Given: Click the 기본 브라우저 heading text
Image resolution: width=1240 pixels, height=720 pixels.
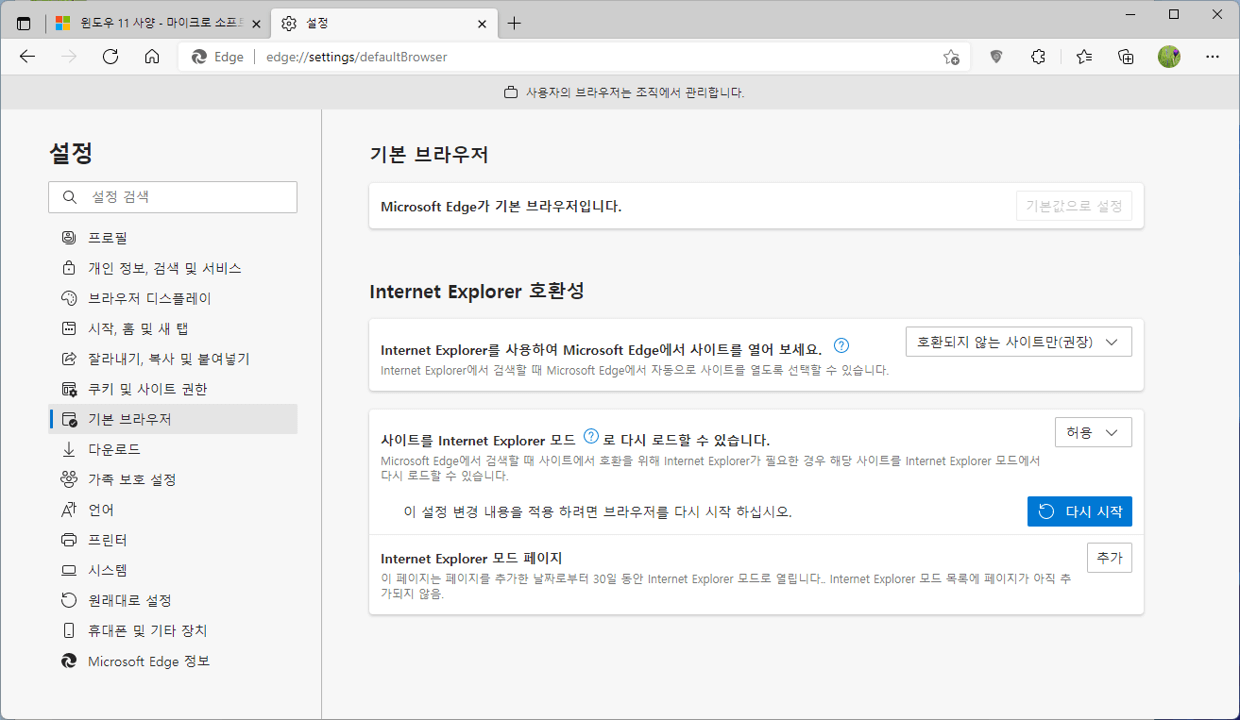Looking at the screenshot, I should coord(429,154).
